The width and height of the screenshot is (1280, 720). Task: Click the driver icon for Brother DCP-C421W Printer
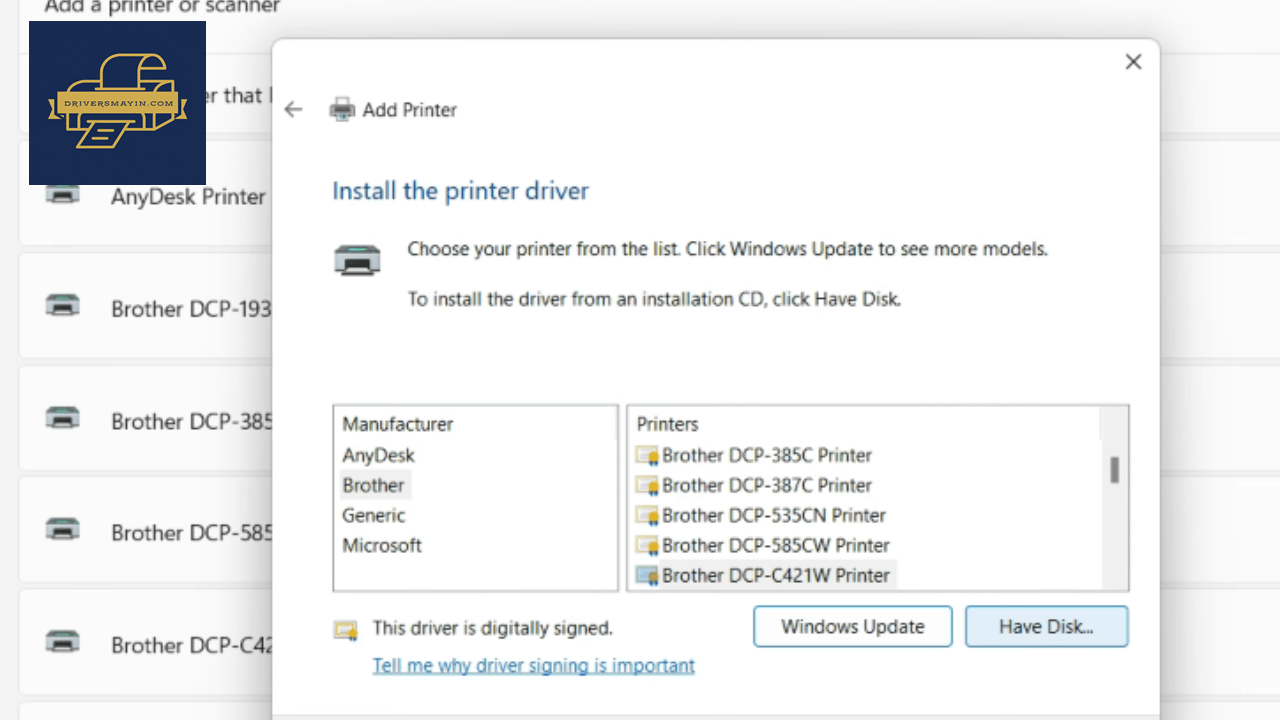[x=648, y=576]
